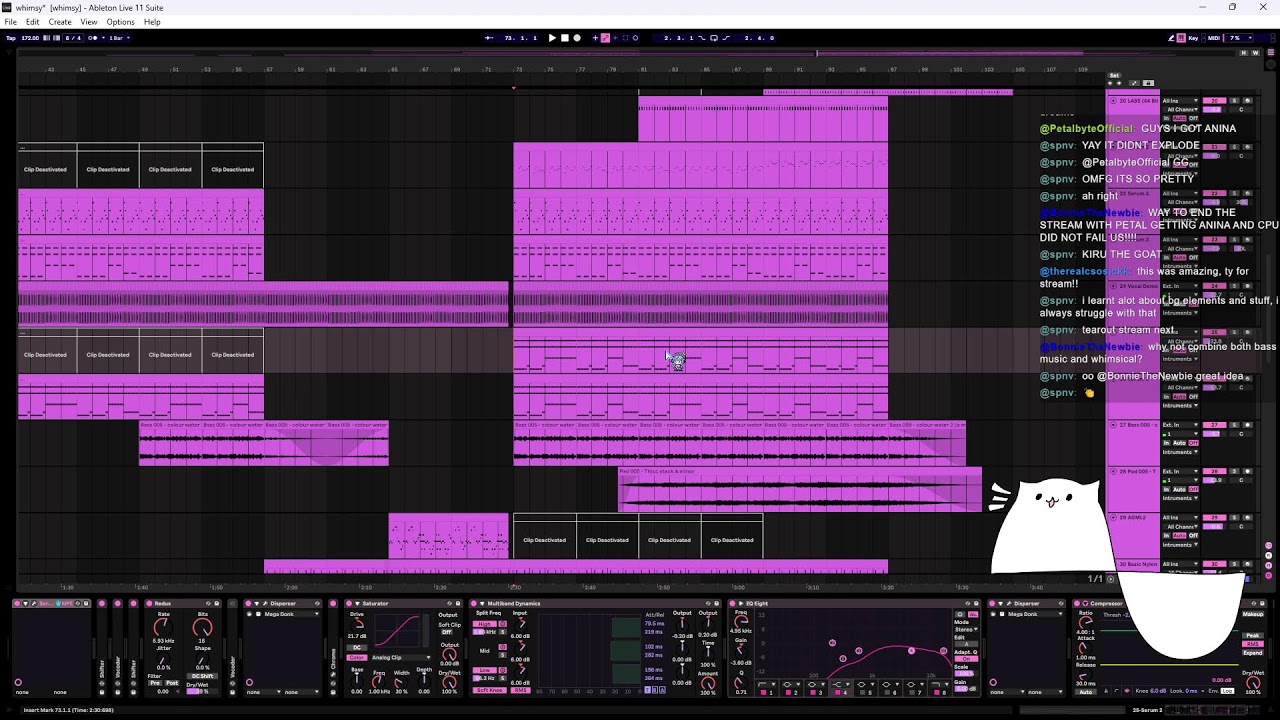Toggle Saturator's Color button

(356, 658)
